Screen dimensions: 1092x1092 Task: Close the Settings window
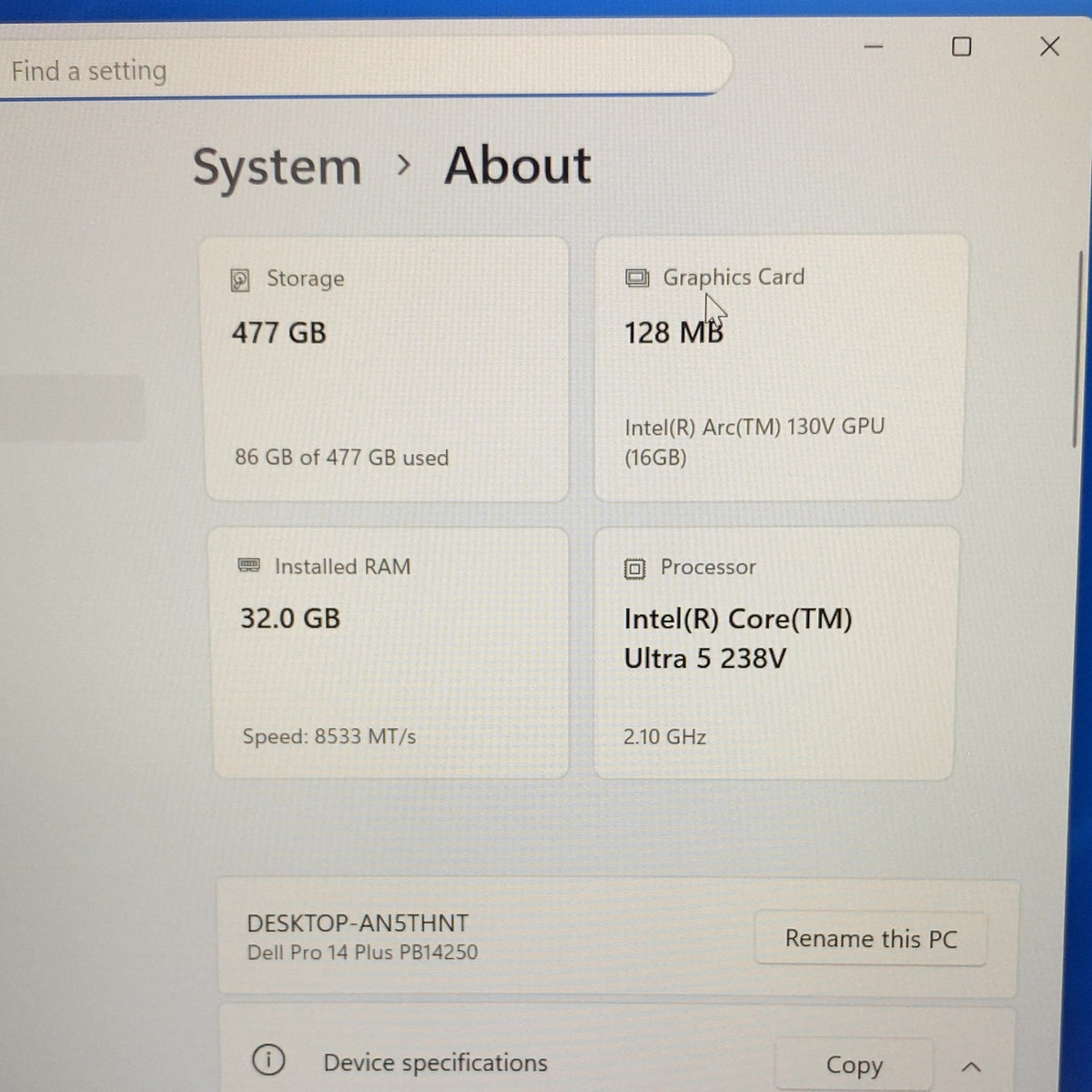click(1049, 46)
